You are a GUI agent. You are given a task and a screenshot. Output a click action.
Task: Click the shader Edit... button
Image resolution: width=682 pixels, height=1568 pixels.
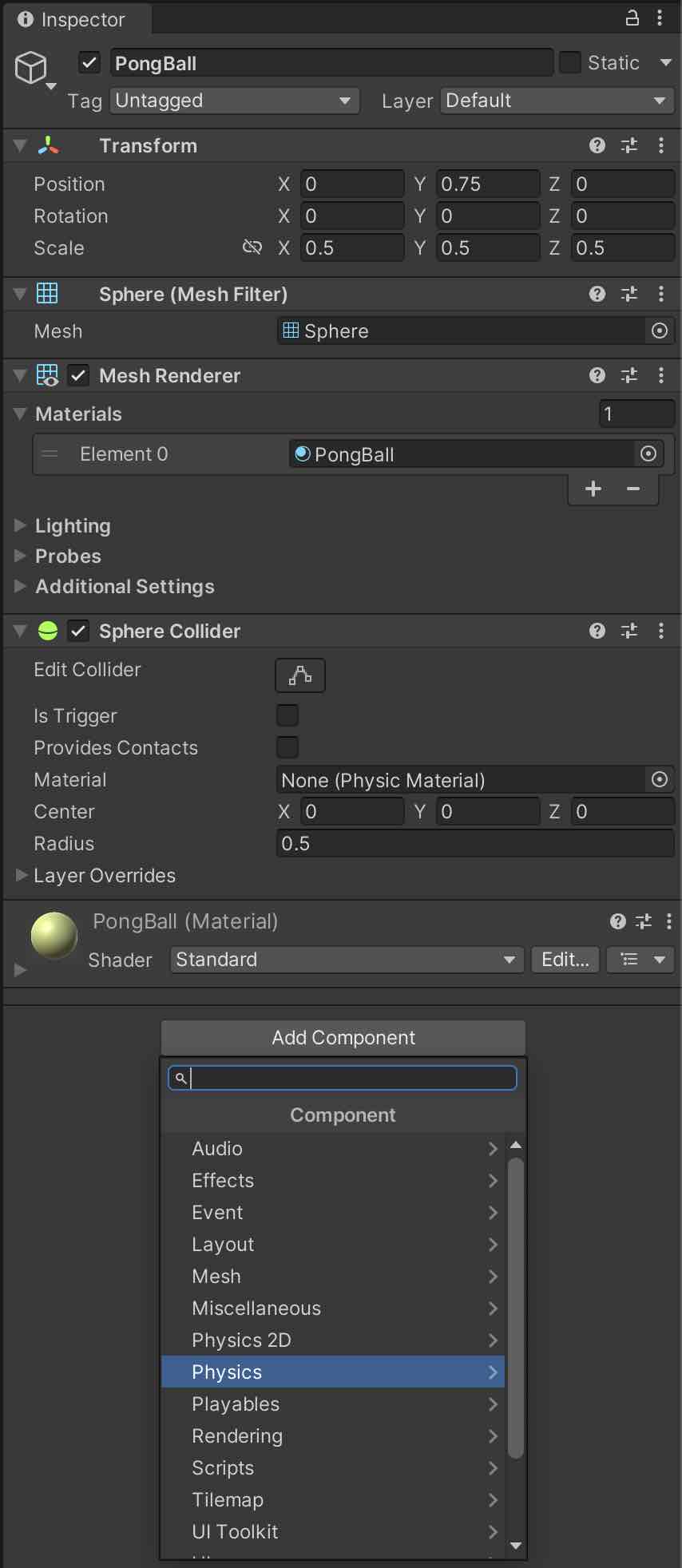click(x=565, y=960)
